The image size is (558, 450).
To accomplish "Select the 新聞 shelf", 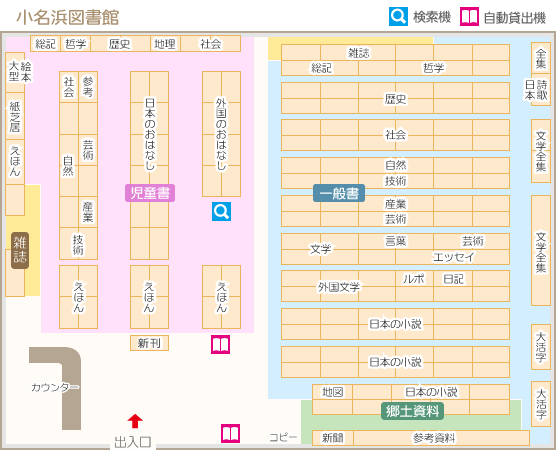I will click(x=333, y=438).
